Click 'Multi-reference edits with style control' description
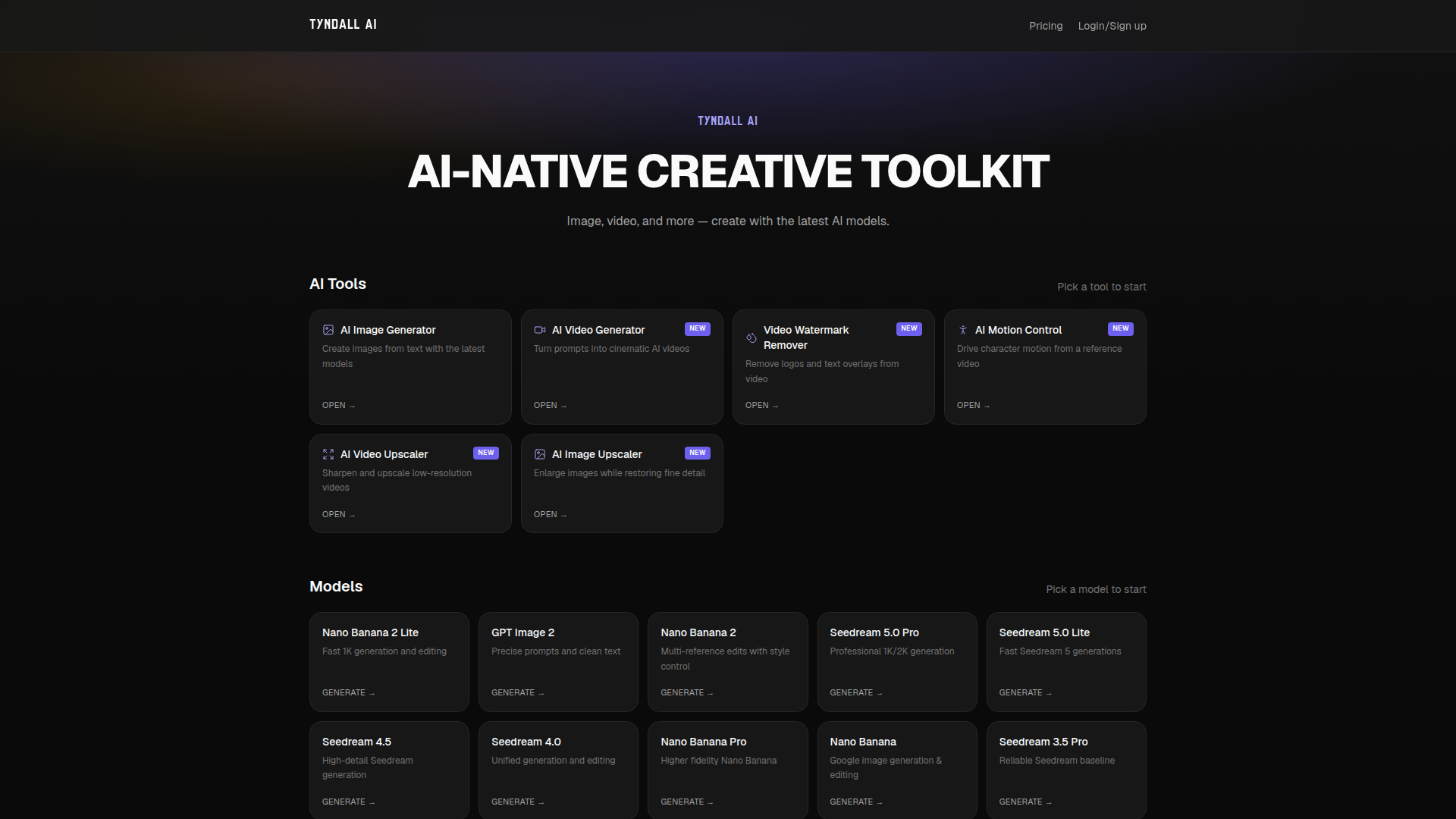 725,659
